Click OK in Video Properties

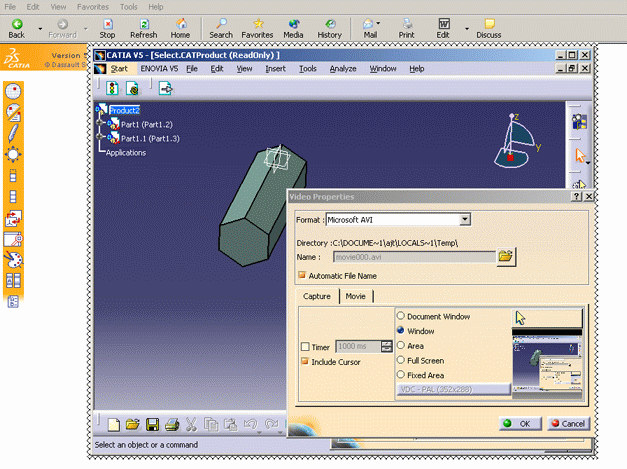click(520, 423)
